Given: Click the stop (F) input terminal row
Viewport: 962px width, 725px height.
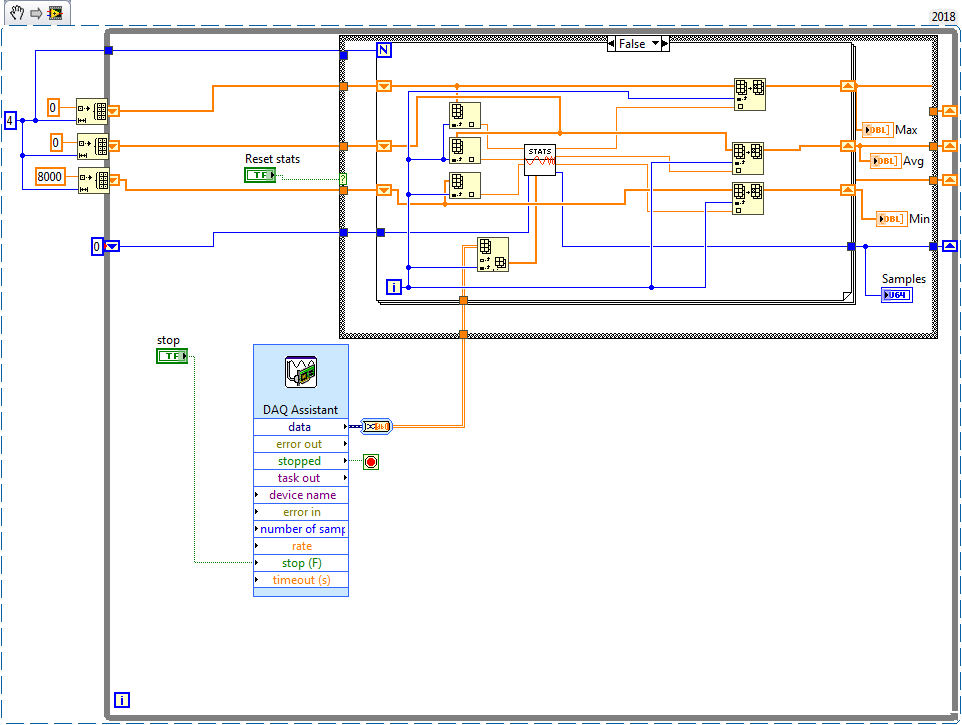Looking at the screenshot, I should pos(301,563).
